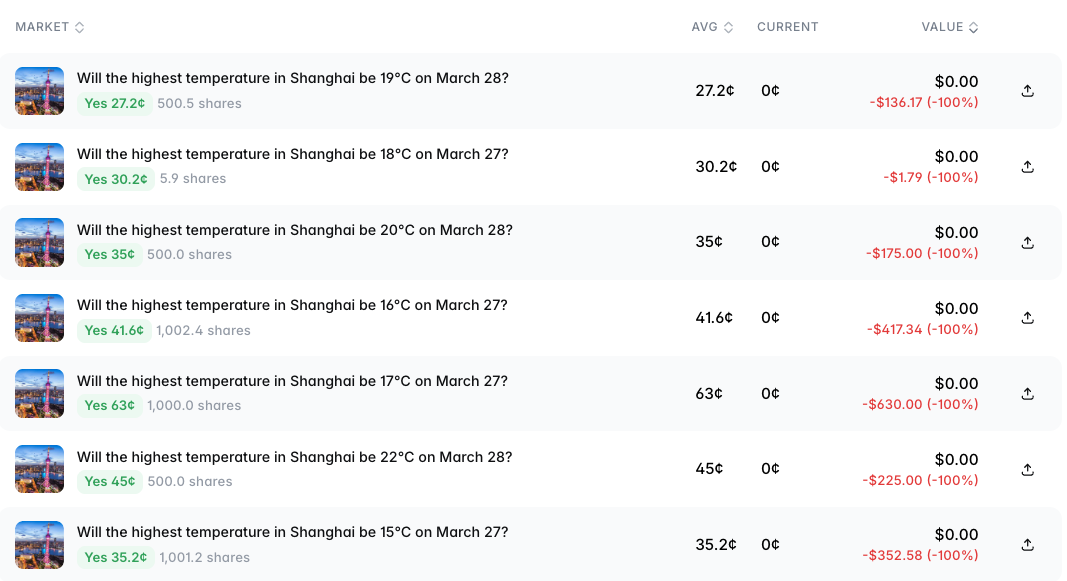Open the Shanghai 17°C March 27 market
This screenshot has height=581, width=1067.
click(x=292, y=381)
